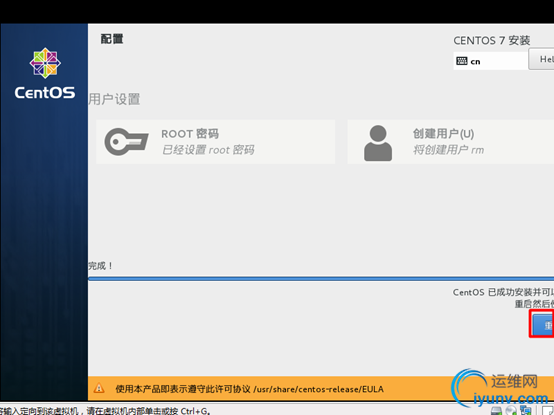The image size is (554, 415).
Task: Click the VM hard disk status icon
Action: (x=496, y=411)
